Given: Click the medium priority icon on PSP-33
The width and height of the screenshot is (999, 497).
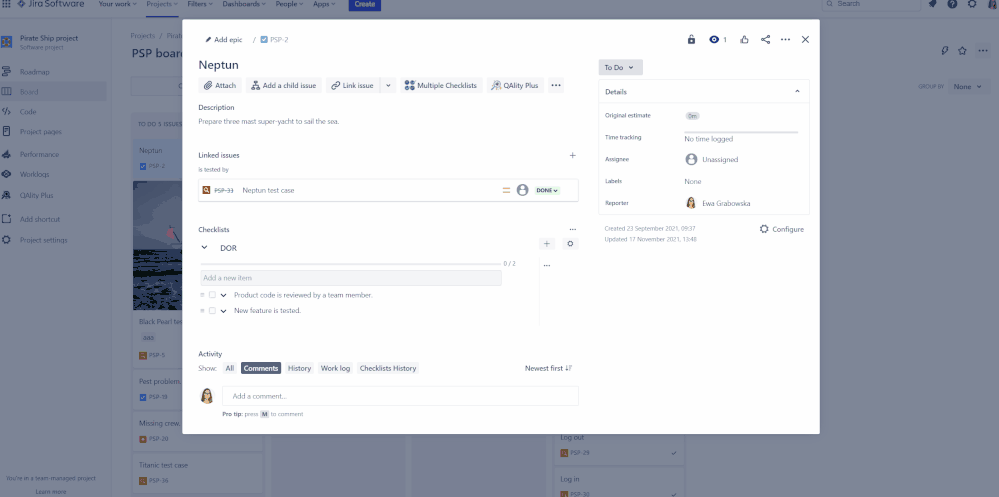Looking at the screenshot, I should pos(507,190).
